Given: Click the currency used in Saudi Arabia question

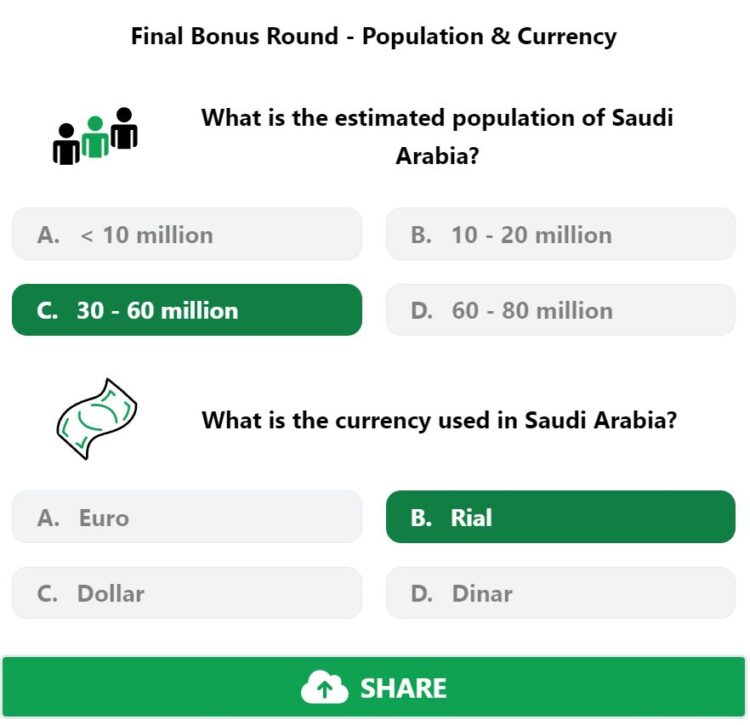Looking at the screenshot, I should (x=439, y=420).
